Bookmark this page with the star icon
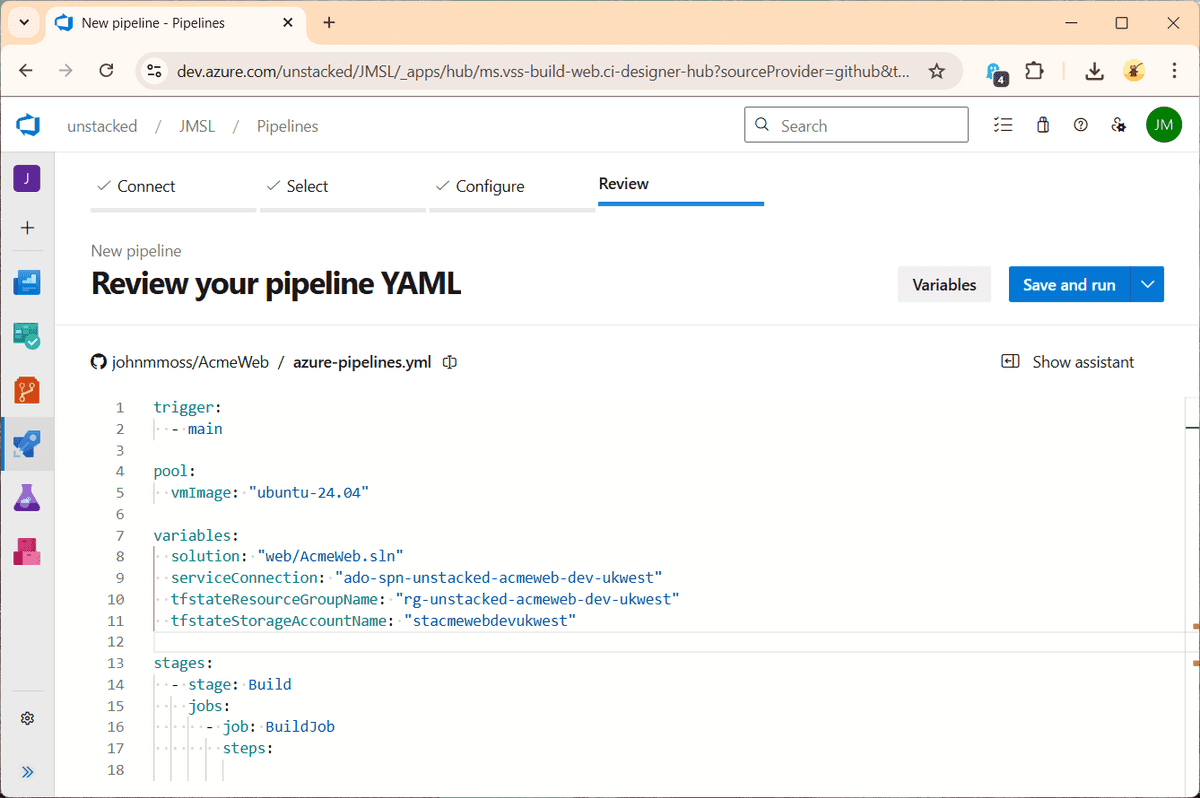Screen dimensions: 1200x798 (936, 71)
